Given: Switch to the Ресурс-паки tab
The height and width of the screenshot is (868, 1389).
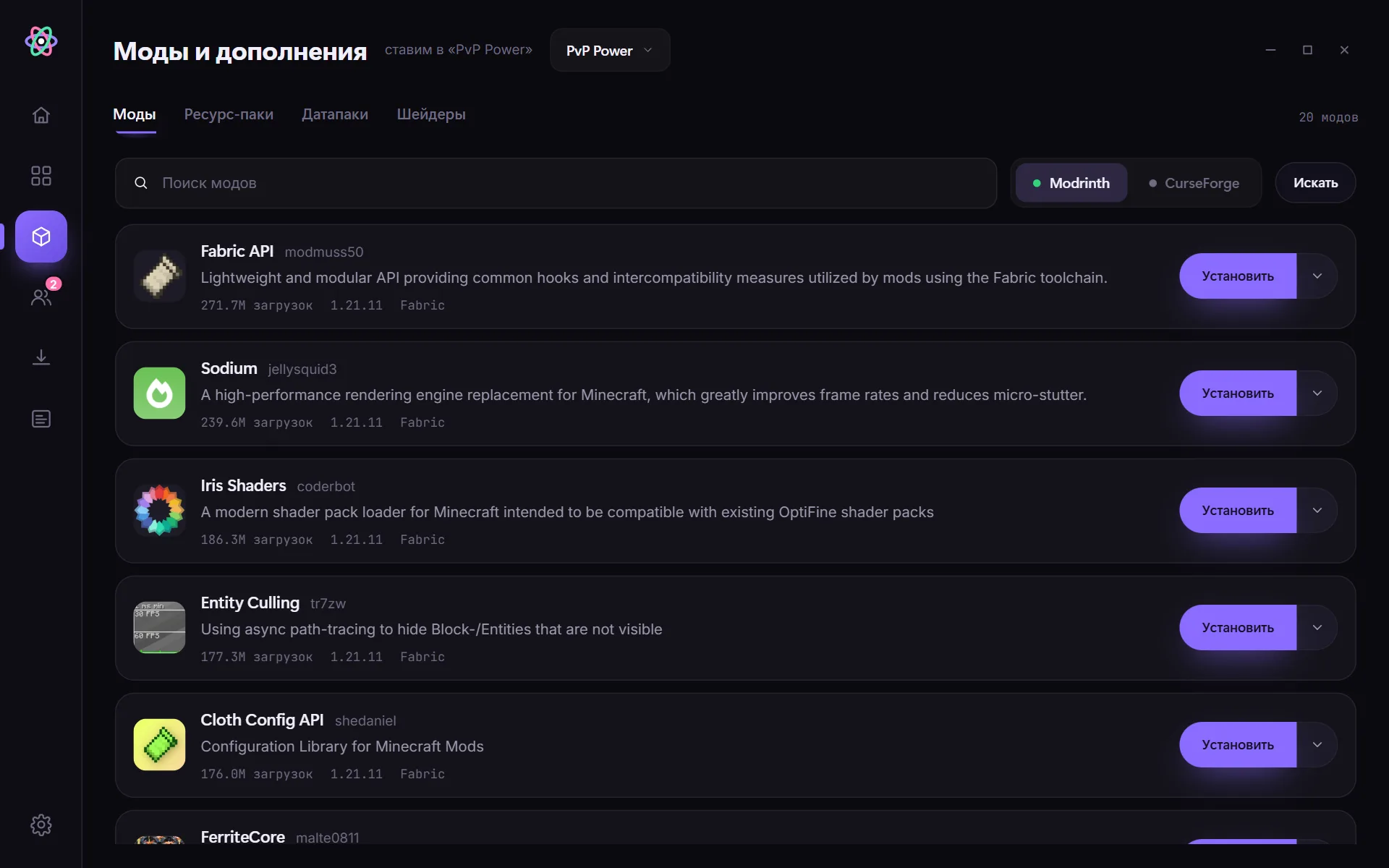Looking at the screenshot, I should (229, 114).
